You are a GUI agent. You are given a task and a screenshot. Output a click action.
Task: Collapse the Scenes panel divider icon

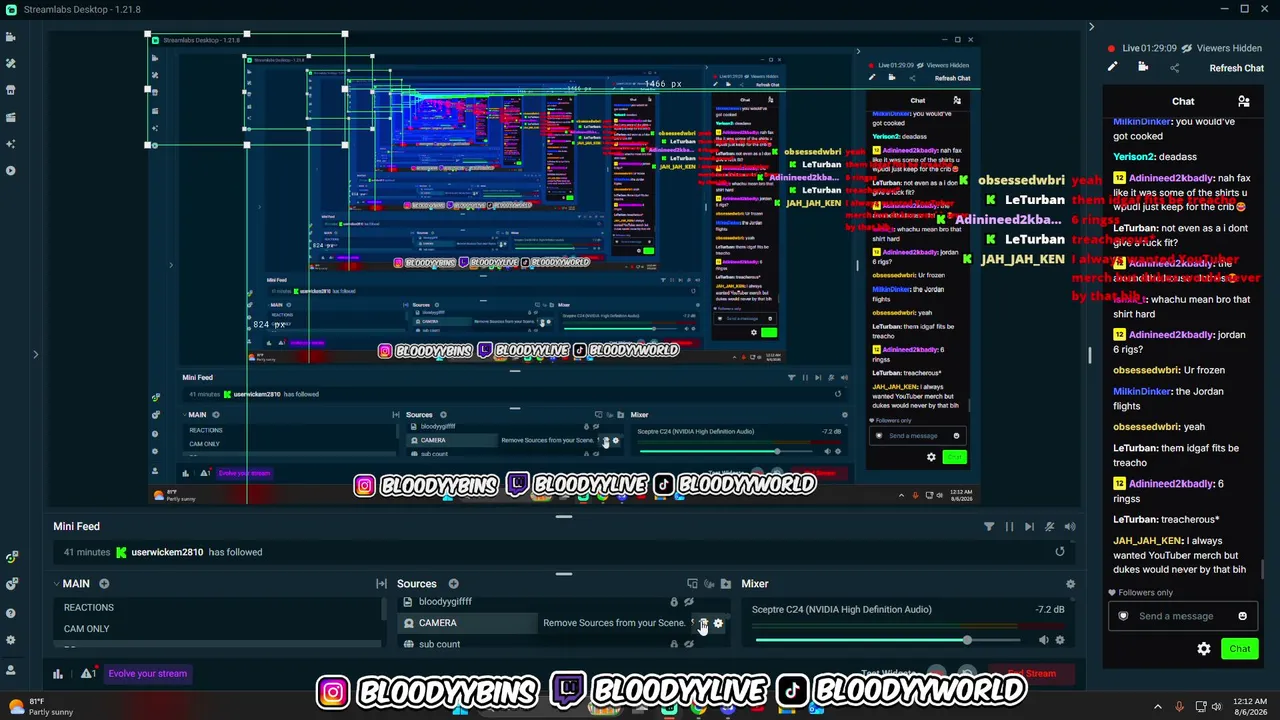(381, 584)
